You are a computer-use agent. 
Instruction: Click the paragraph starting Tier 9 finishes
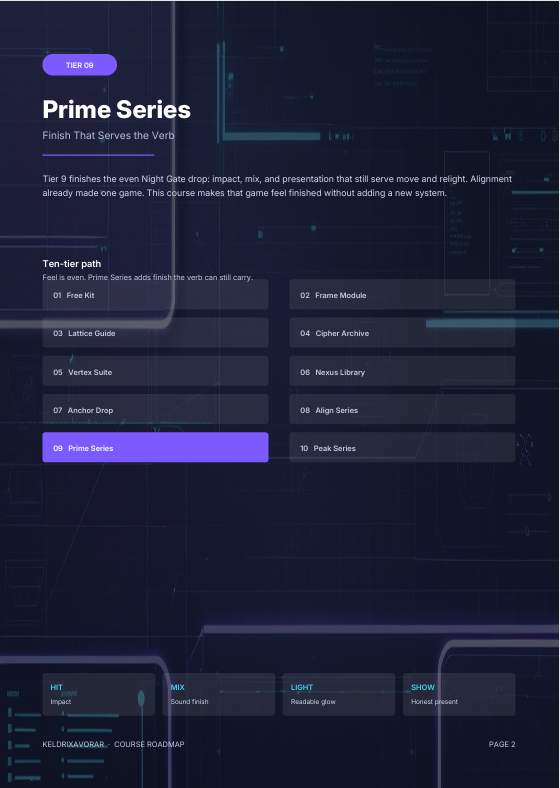pos(277,185)
